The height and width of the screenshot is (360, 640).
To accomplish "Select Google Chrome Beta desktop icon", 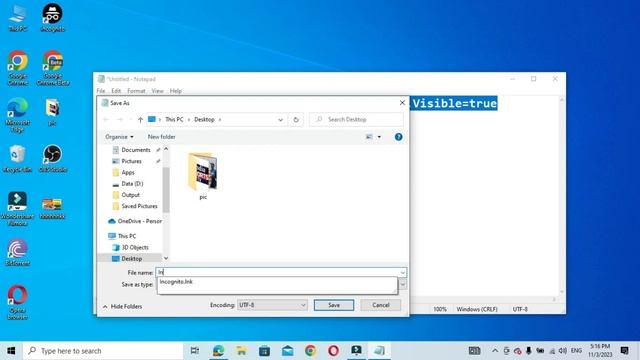I will pos(53,68).
